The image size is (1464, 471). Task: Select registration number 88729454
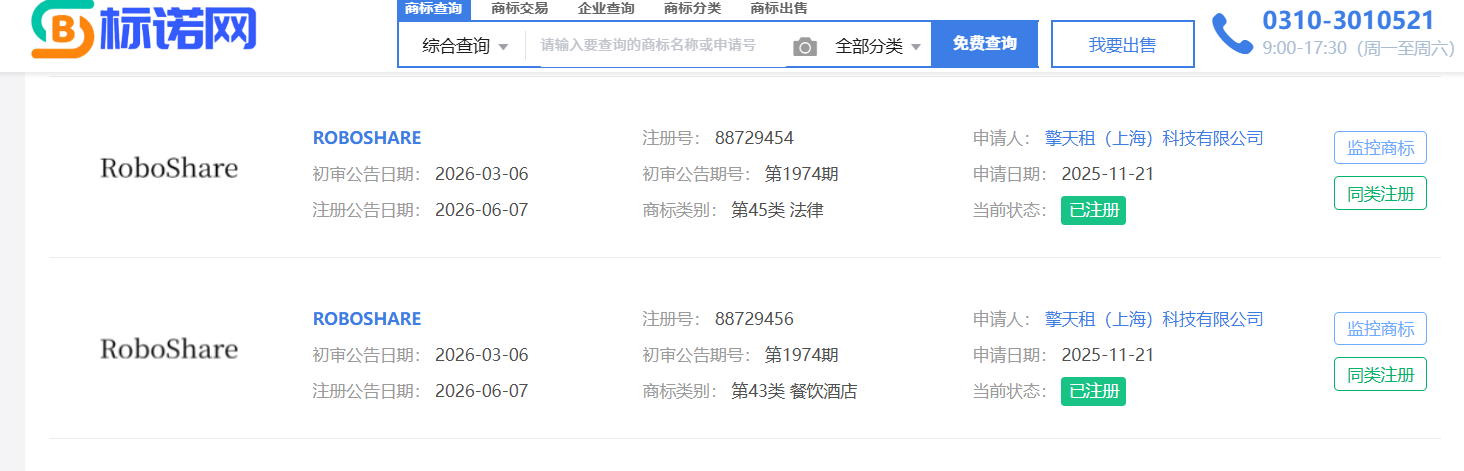pyautogui.click(x=754, y=138)
